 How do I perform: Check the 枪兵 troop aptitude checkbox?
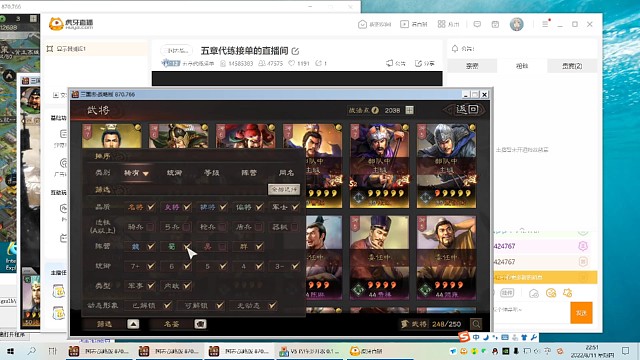(x=222, y=227)
